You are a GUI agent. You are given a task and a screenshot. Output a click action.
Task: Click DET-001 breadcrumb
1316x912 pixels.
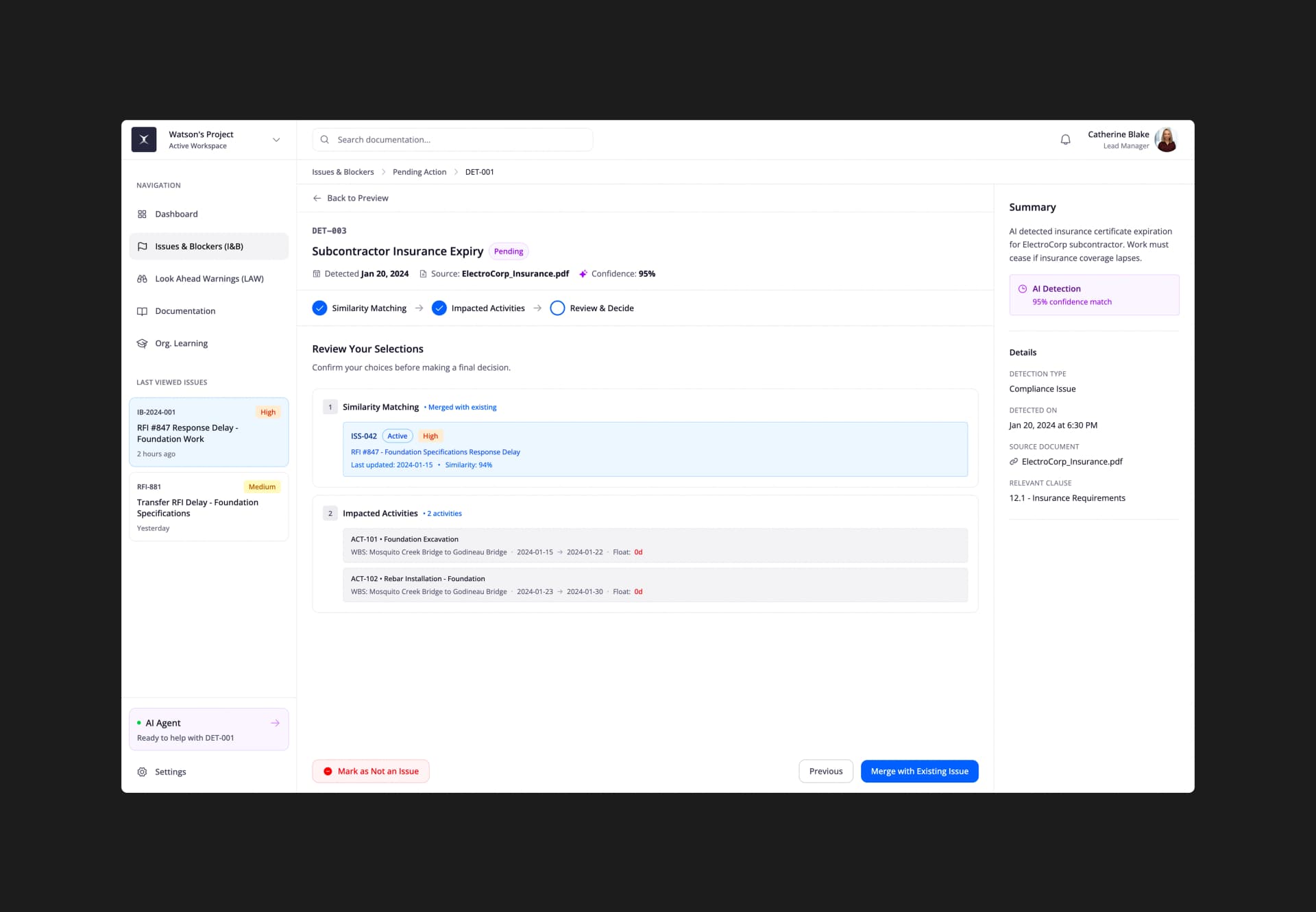pyautogui.click(x=479, y=172)
